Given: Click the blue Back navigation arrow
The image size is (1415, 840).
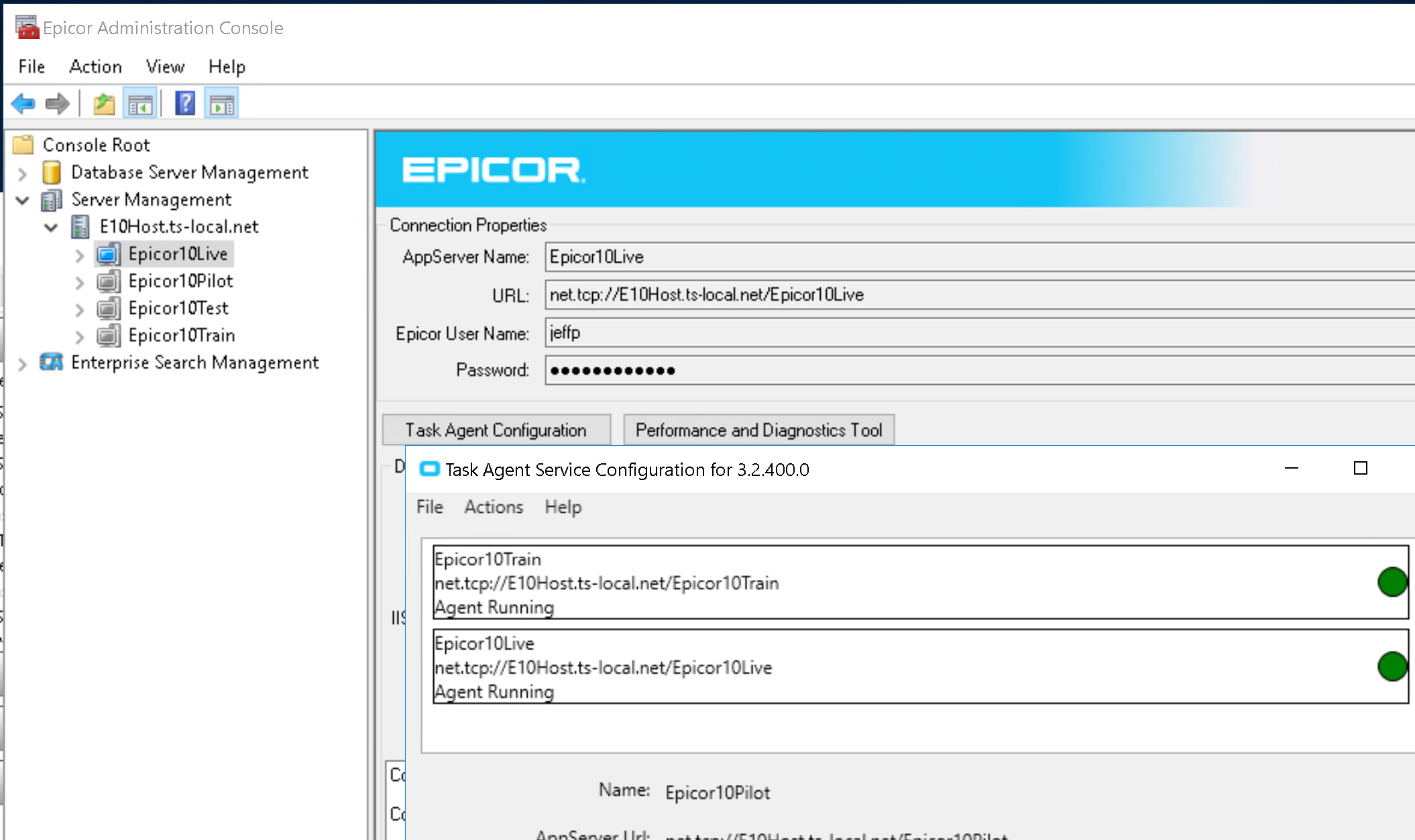Looking at the screenshot, I should point(22,102).
